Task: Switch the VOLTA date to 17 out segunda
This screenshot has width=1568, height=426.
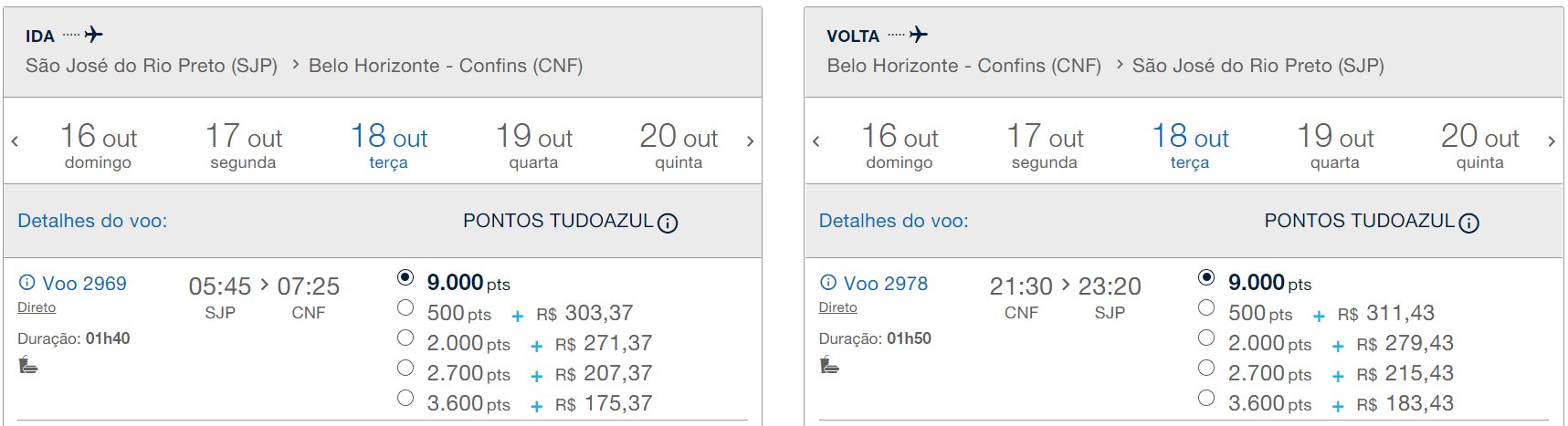Action: tap(1045, 146)
